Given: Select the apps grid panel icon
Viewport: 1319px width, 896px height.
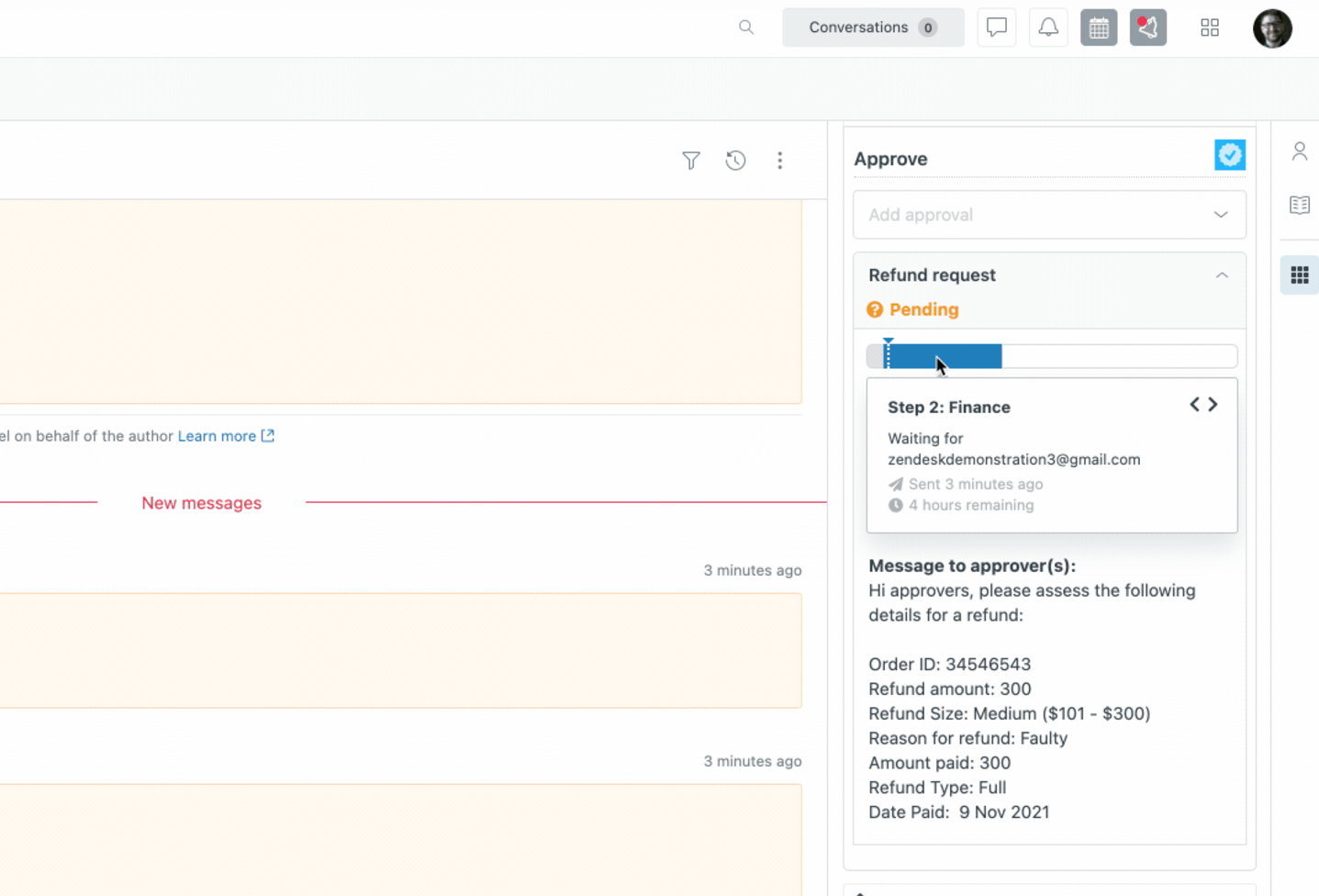Looking at the screenshot, I should pos(1299,274).
